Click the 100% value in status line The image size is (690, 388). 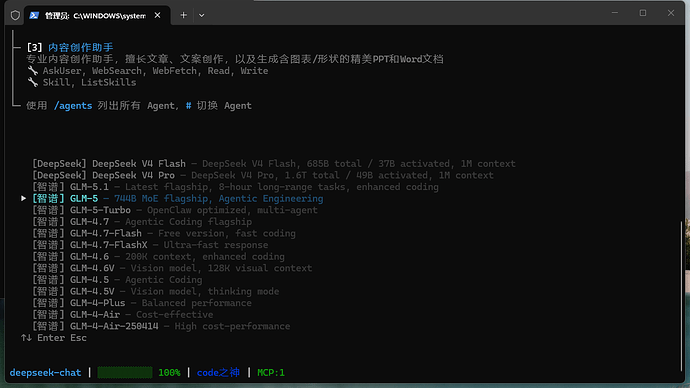(169, 373)
